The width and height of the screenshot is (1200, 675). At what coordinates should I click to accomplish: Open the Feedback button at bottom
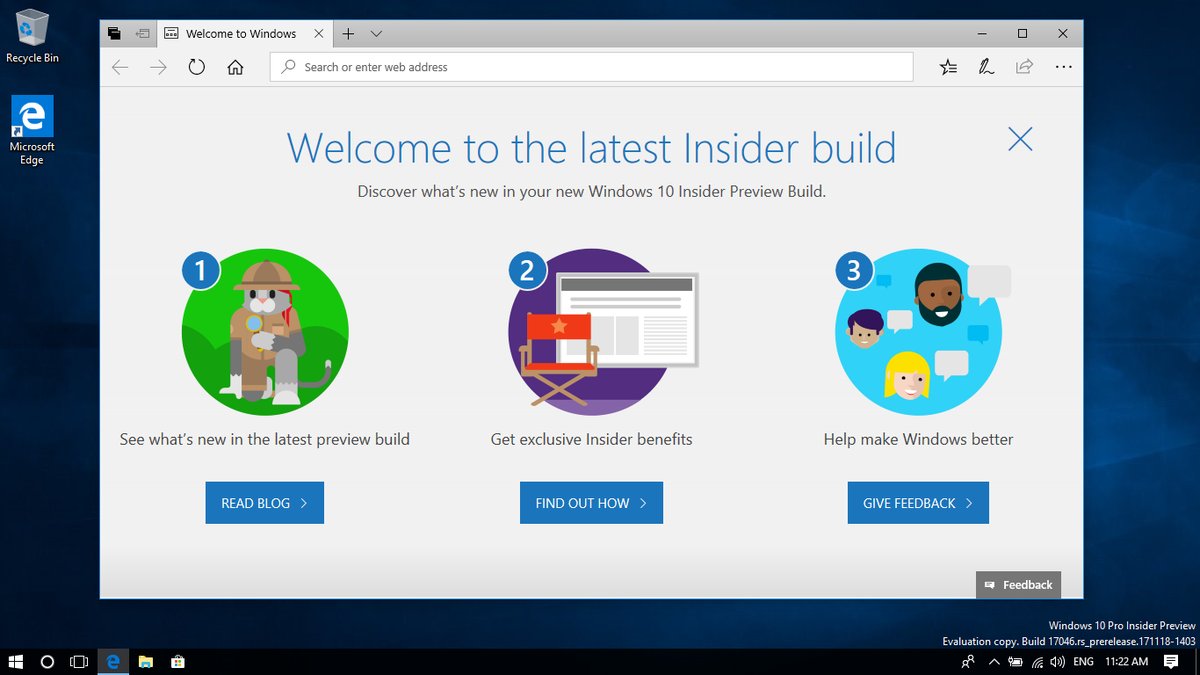point(1018,585)
